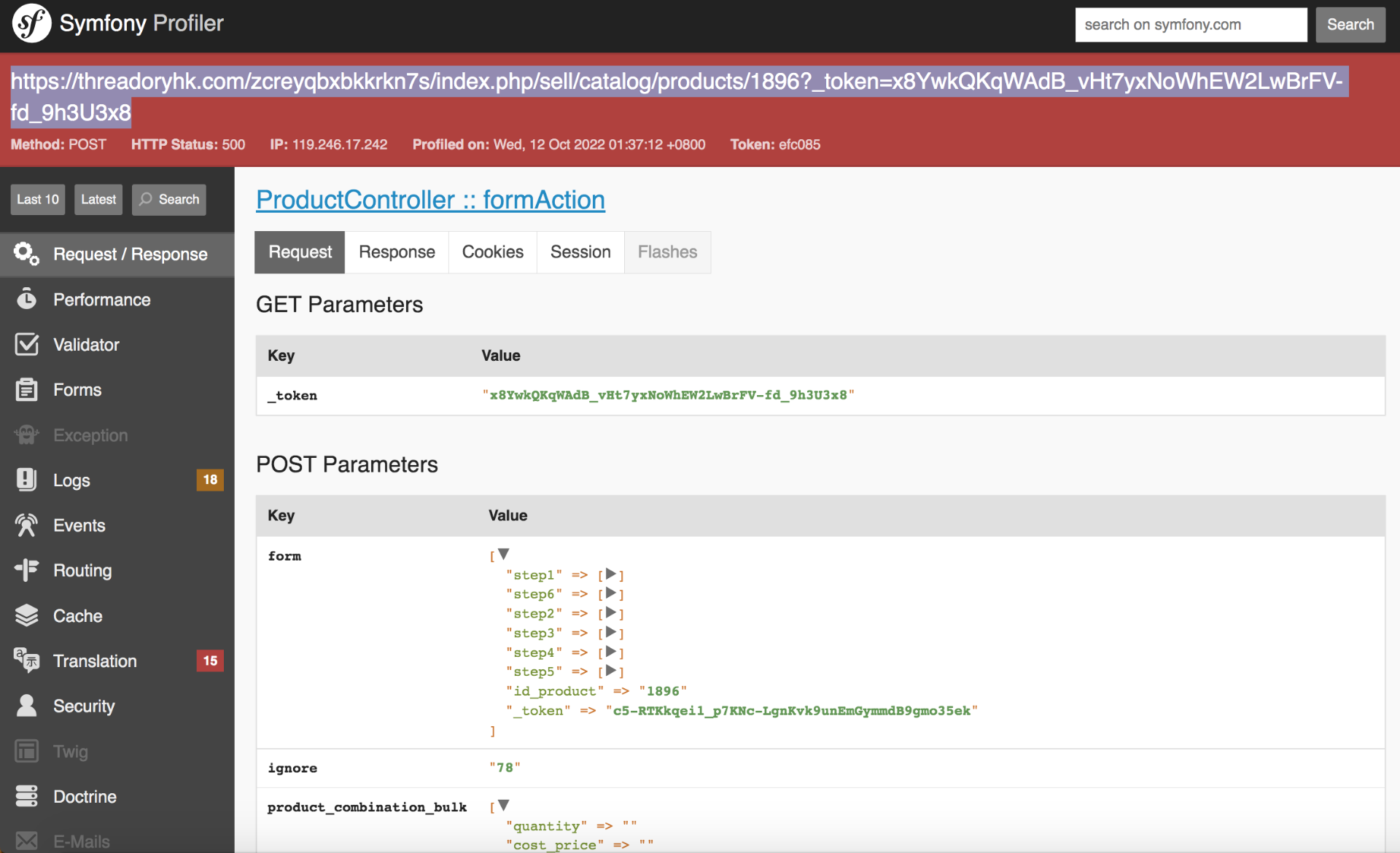
Task: Expand the step6 array
Action: click(611, 593)
